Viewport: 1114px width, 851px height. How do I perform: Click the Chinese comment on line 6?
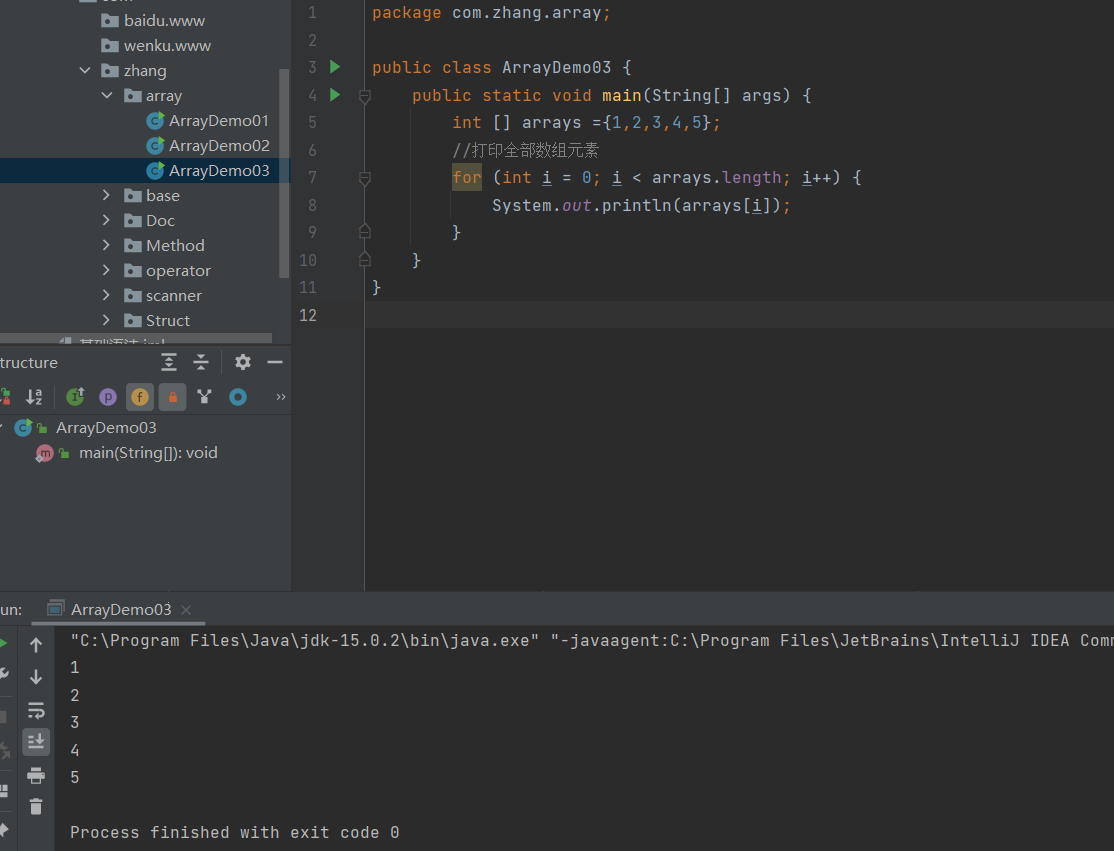[526, 151]
